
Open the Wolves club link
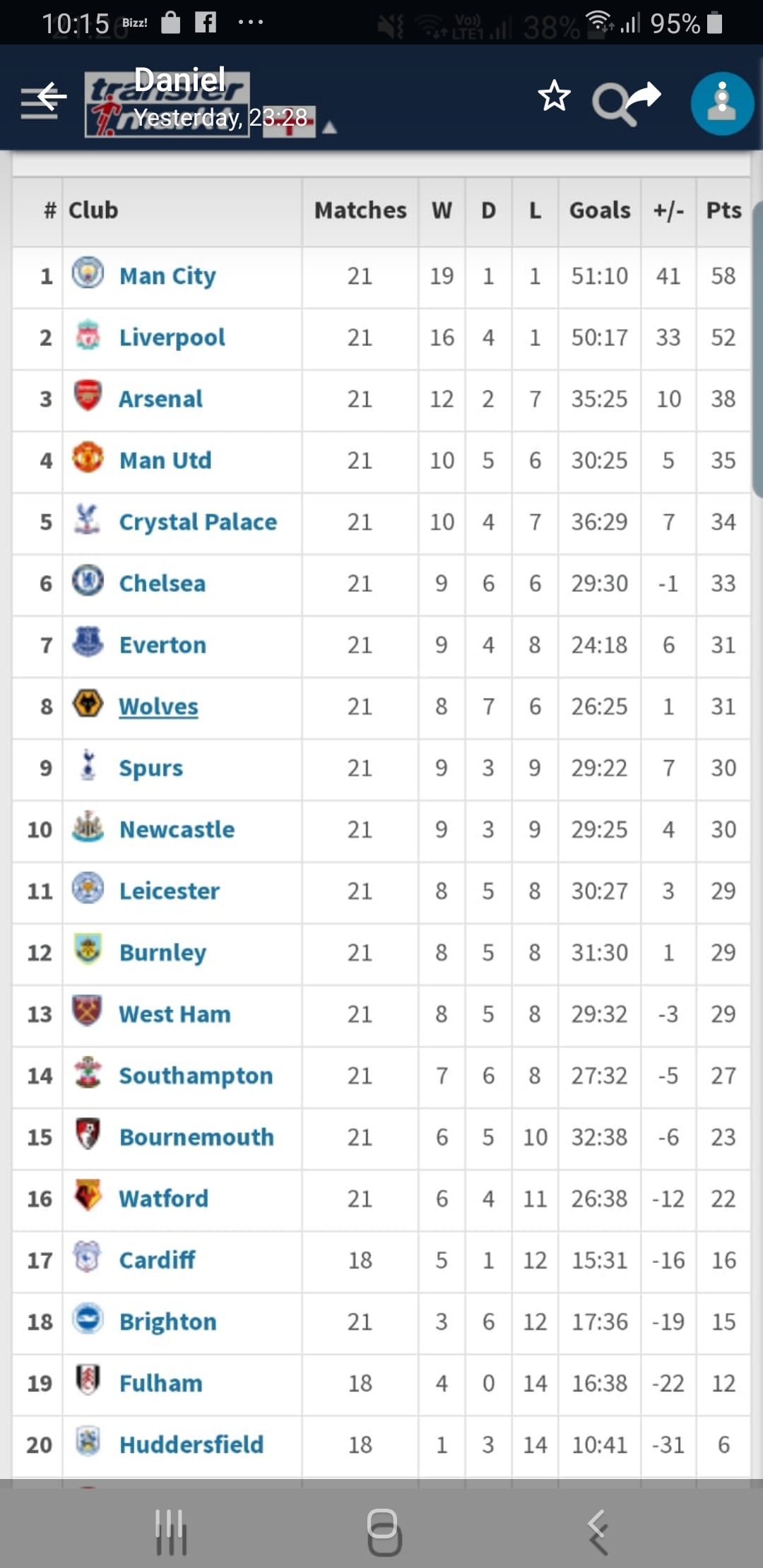coord(158,706)
